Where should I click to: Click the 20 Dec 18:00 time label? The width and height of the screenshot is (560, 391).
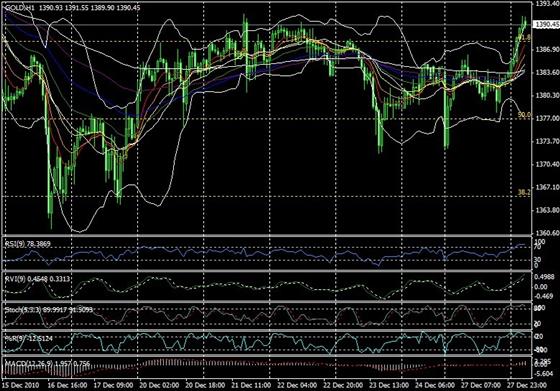click(x=205, y=386)
